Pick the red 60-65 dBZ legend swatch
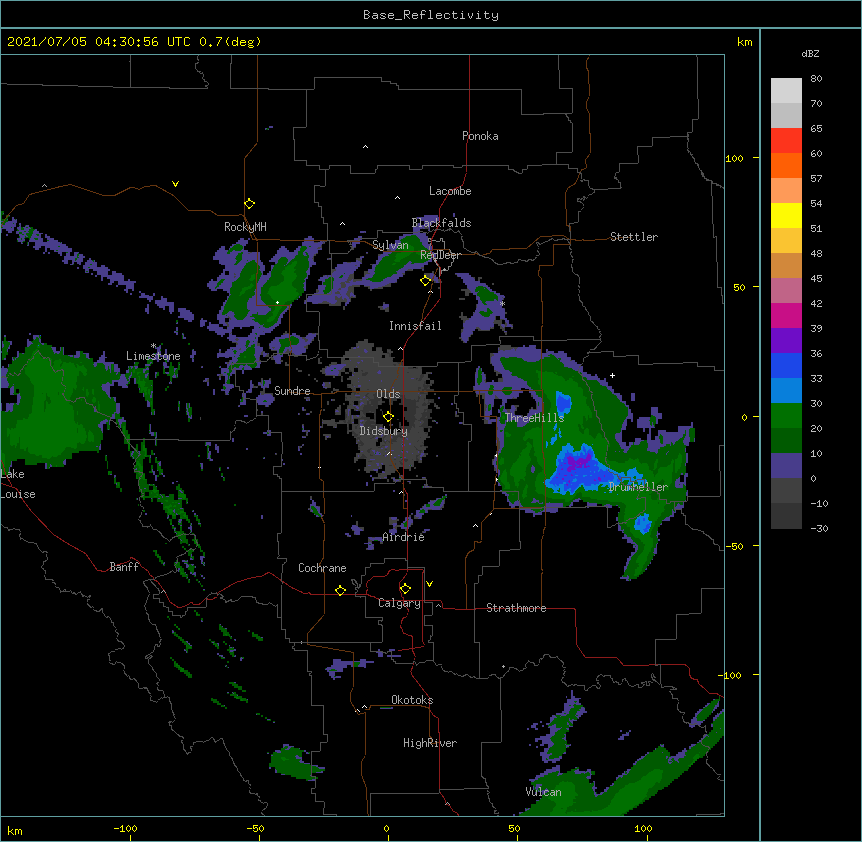This screenshot has height=842, width=862. click(786, 141)
